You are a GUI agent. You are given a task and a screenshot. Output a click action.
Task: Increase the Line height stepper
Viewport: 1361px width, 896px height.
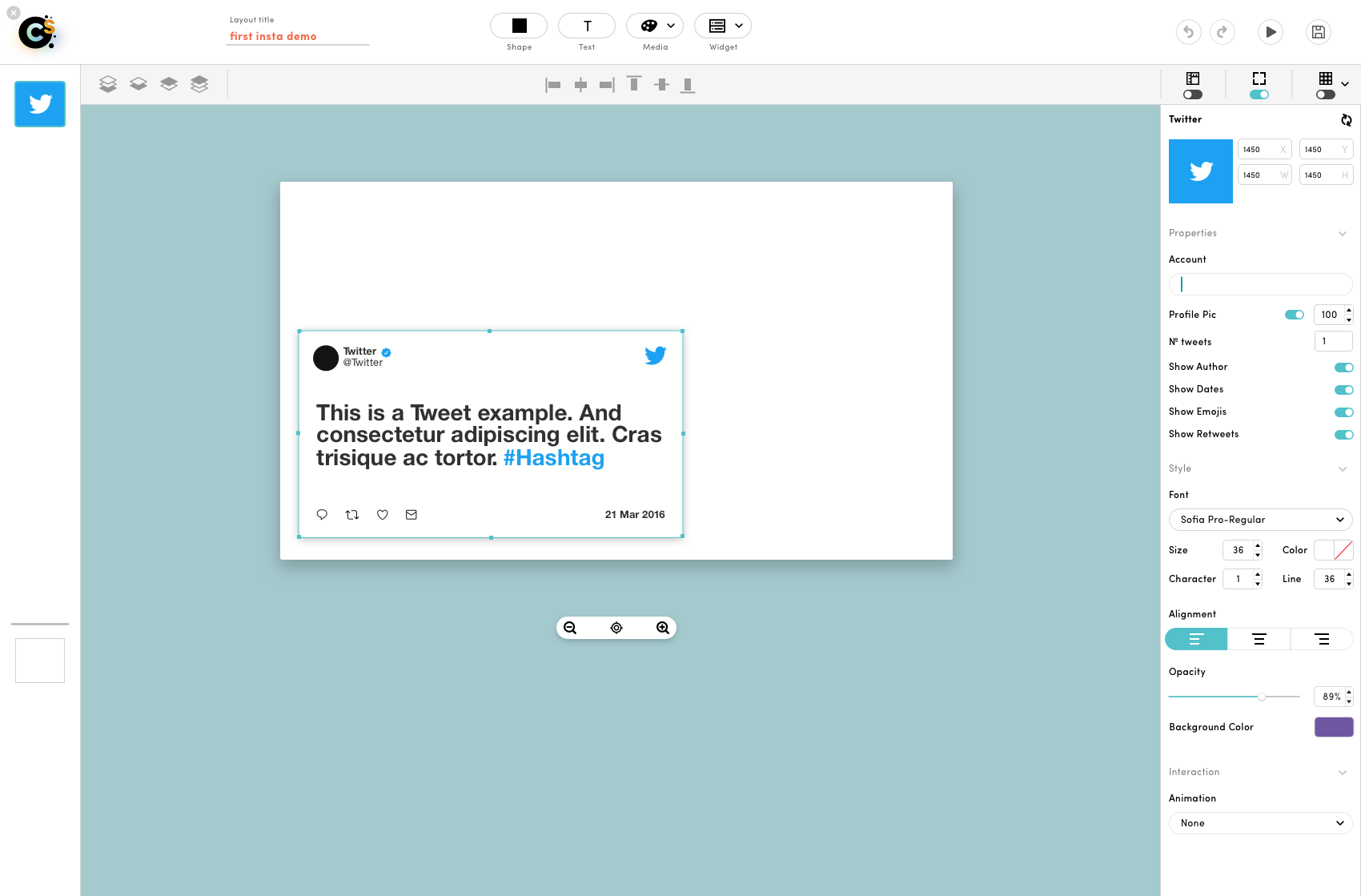pyautogui.click(x=1349, y=575)
